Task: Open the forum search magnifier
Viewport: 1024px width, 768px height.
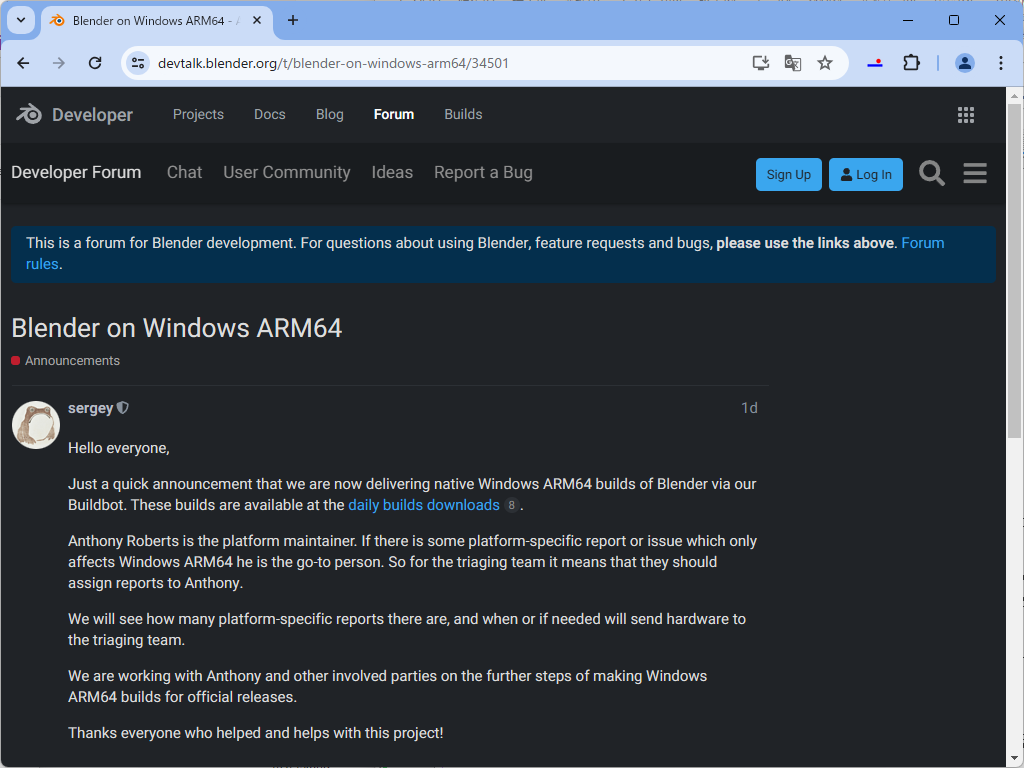Action: pos(932,174)
